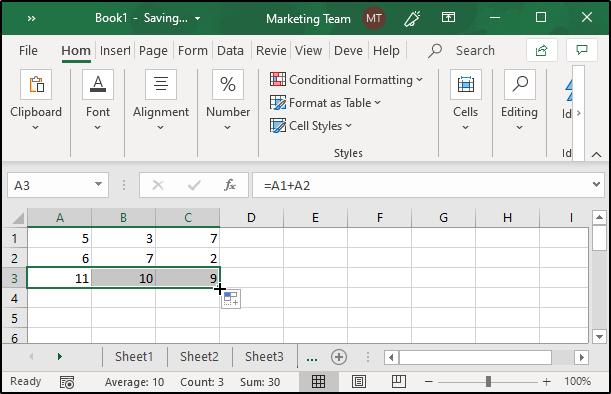Click the ribbon display options icon
The image size is (611, 394).
[449, 18]
